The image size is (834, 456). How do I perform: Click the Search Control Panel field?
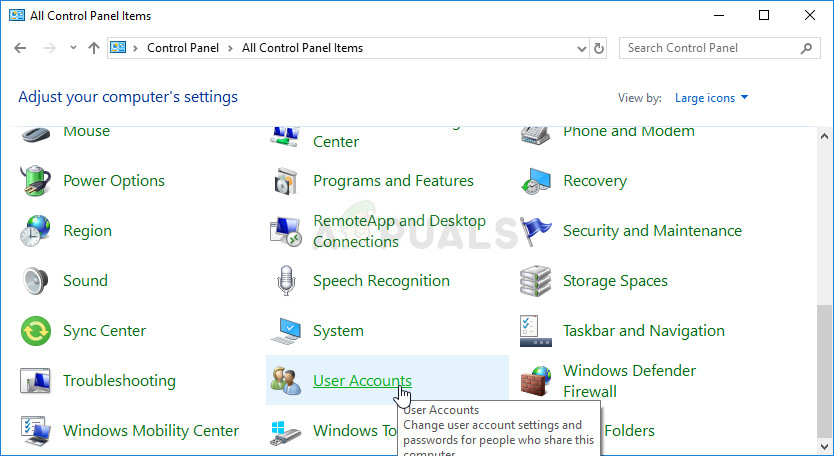click(x=710, y=48)
